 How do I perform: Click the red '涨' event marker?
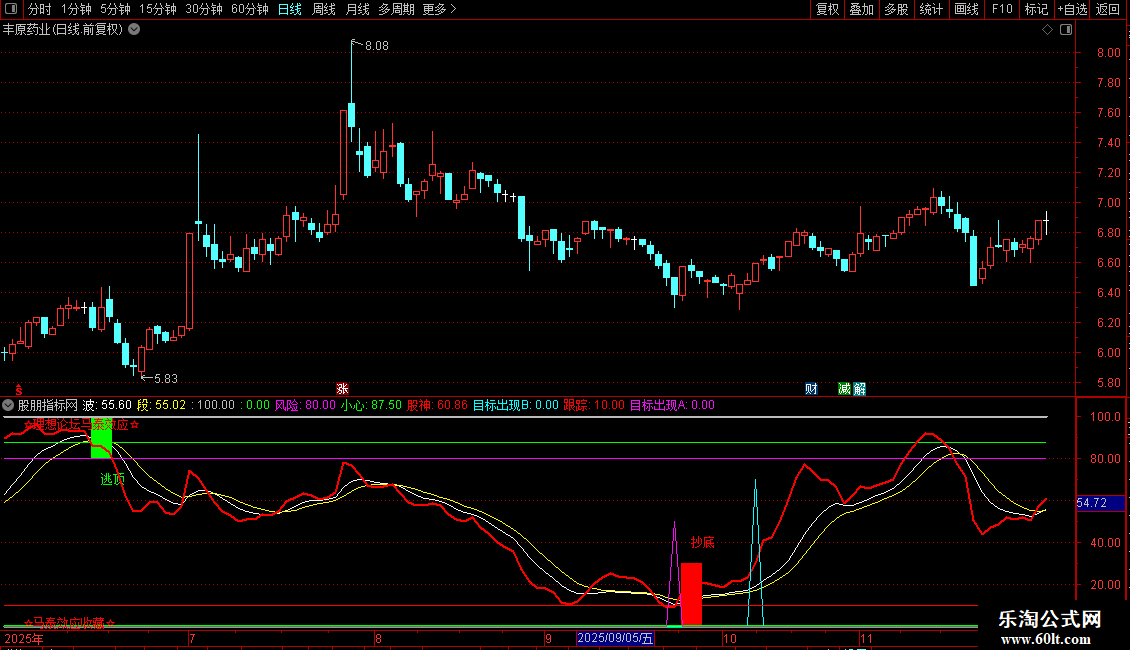point(342,389)
